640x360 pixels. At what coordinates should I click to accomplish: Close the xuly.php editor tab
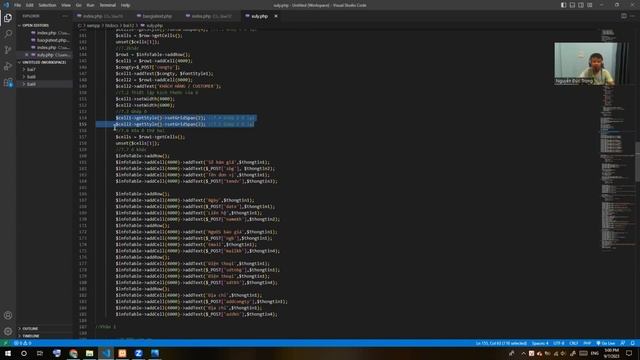click(x=276, y=16)
